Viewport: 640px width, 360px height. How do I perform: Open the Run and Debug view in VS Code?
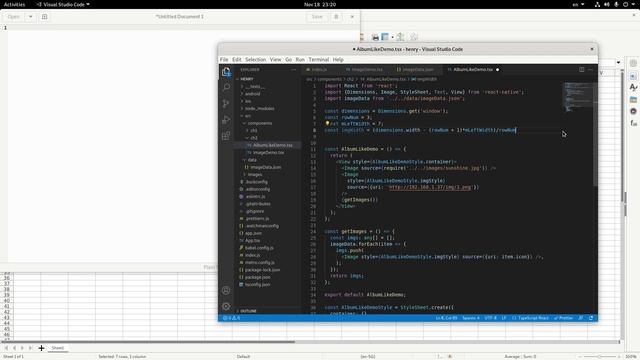(x=226, y=120)
